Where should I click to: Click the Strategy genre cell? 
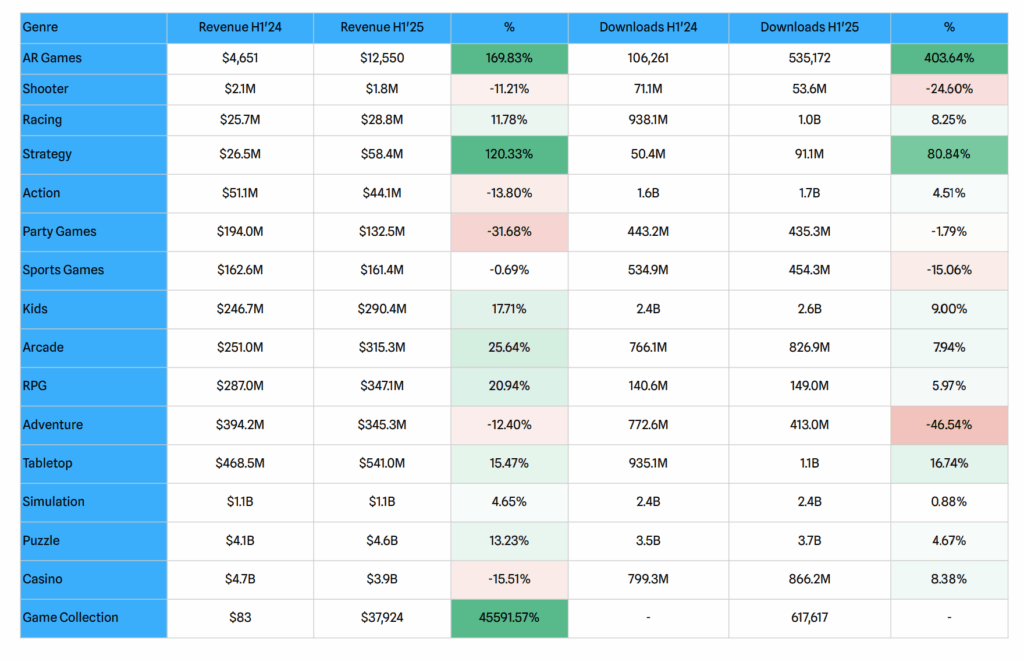point(93,155)
